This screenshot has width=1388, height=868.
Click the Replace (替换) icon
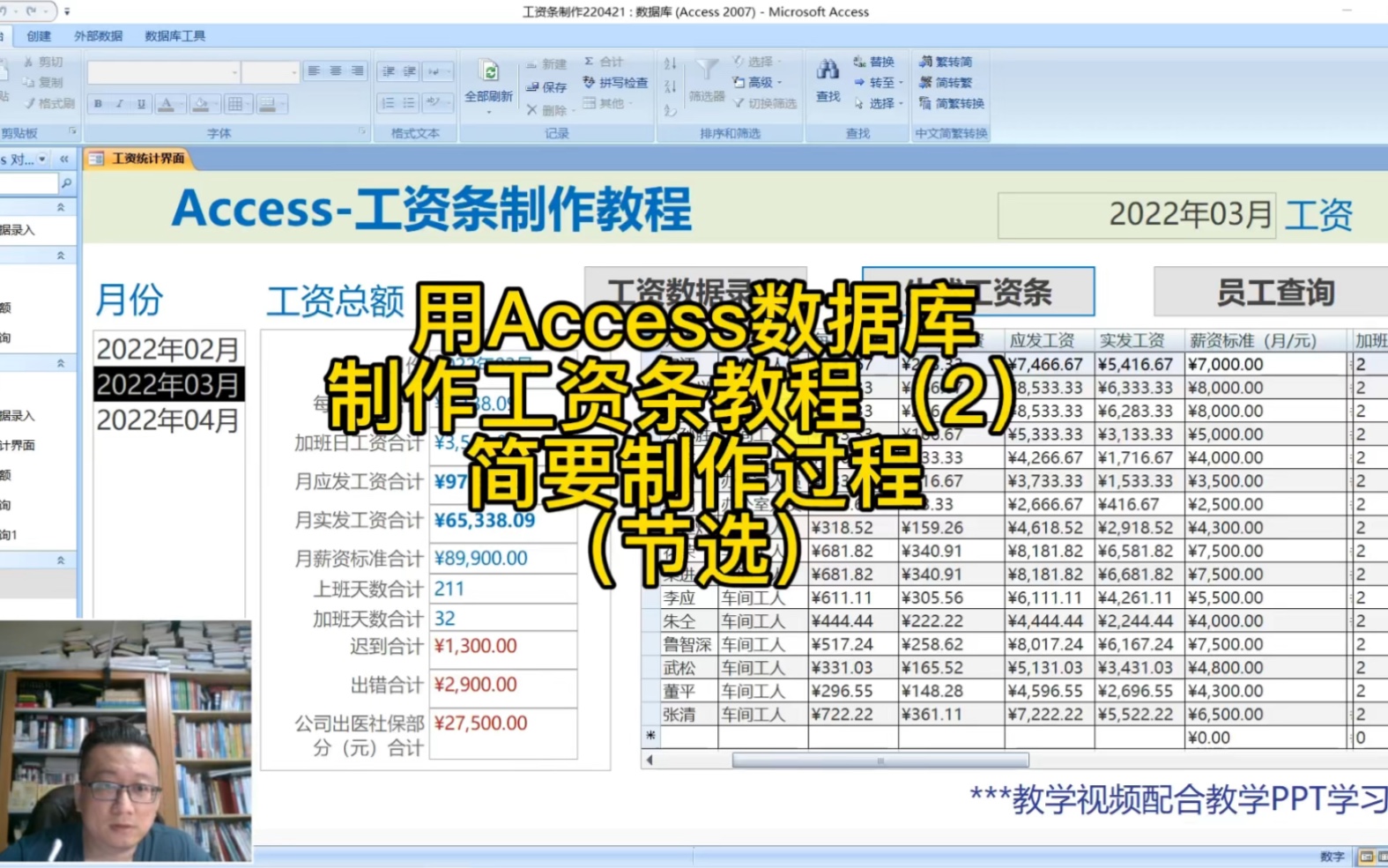(x=859, y=62)
